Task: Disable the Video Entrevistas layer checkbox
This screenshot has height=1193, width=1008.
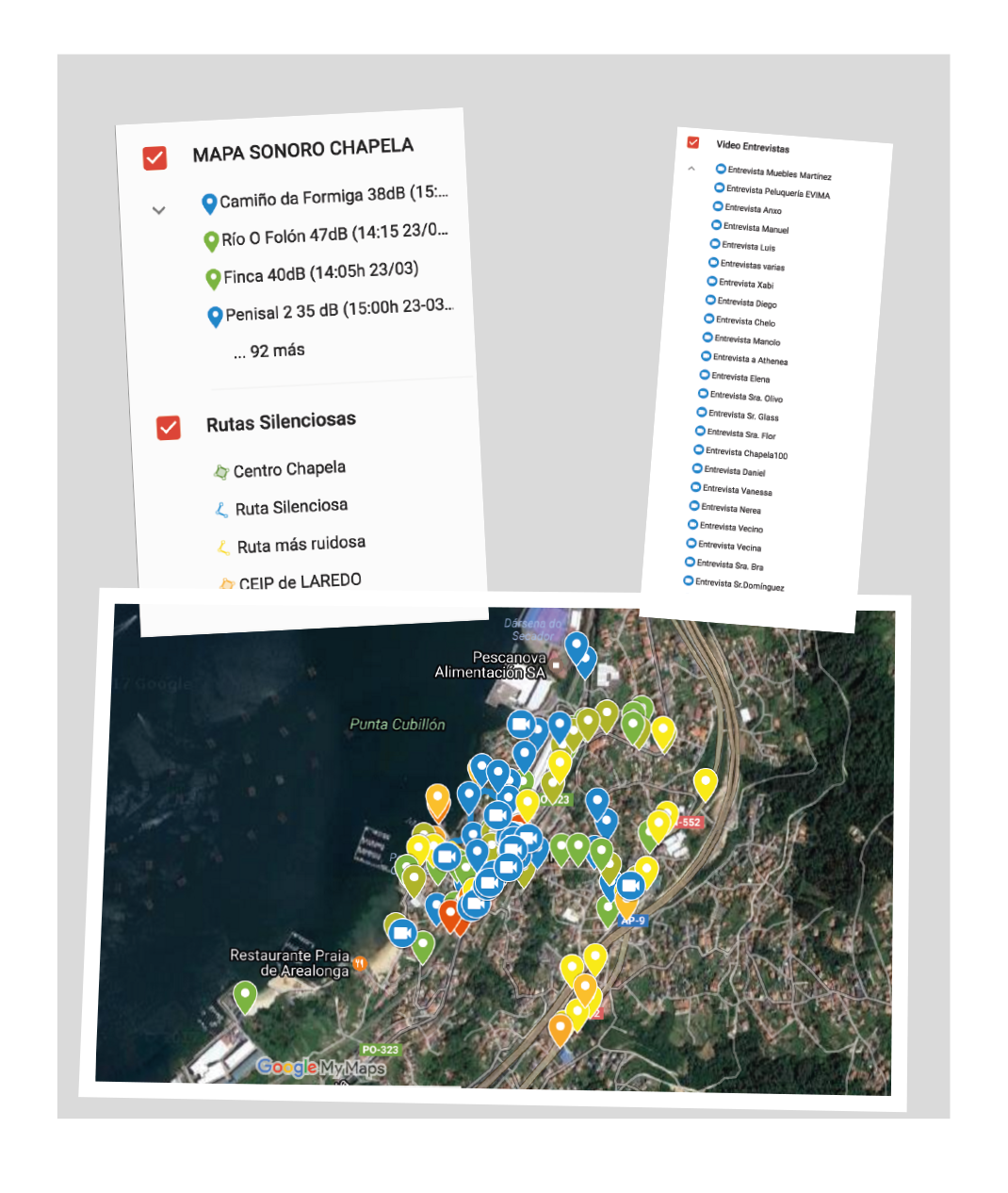Action: pos(693,142)
